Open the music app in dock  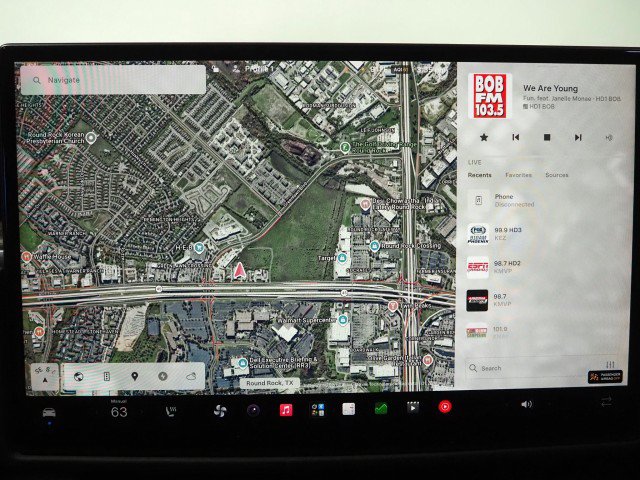(x=286, y=409)
